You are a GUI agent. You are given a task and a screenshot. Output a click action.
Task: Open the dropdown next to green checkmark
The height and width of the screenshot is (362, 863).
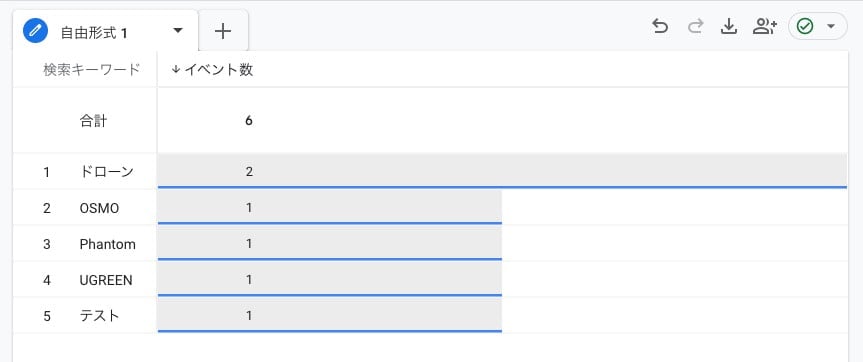click(x=831, y=26)
